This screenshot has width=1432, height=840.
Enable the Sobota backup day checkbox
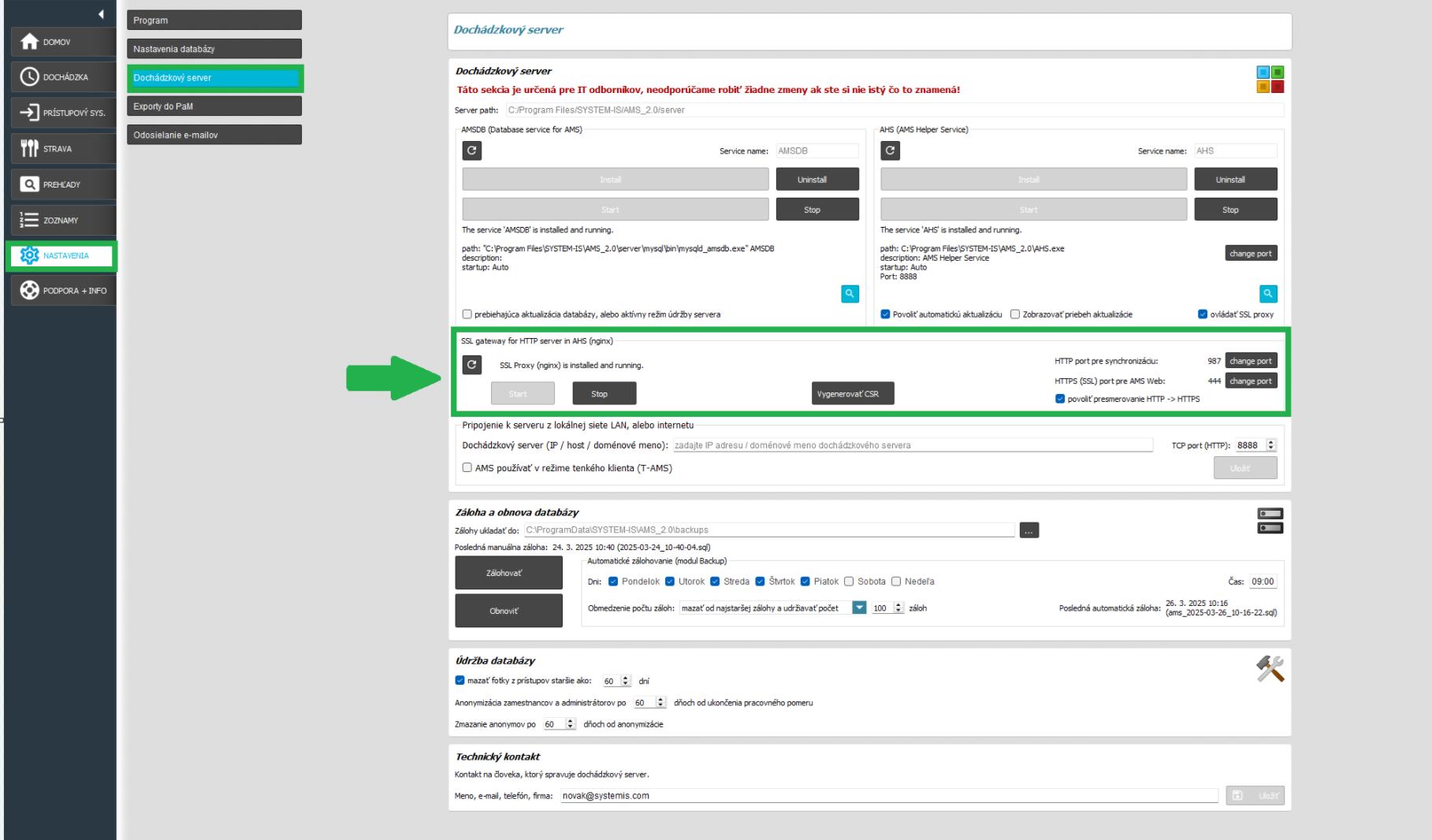[849, 582]
